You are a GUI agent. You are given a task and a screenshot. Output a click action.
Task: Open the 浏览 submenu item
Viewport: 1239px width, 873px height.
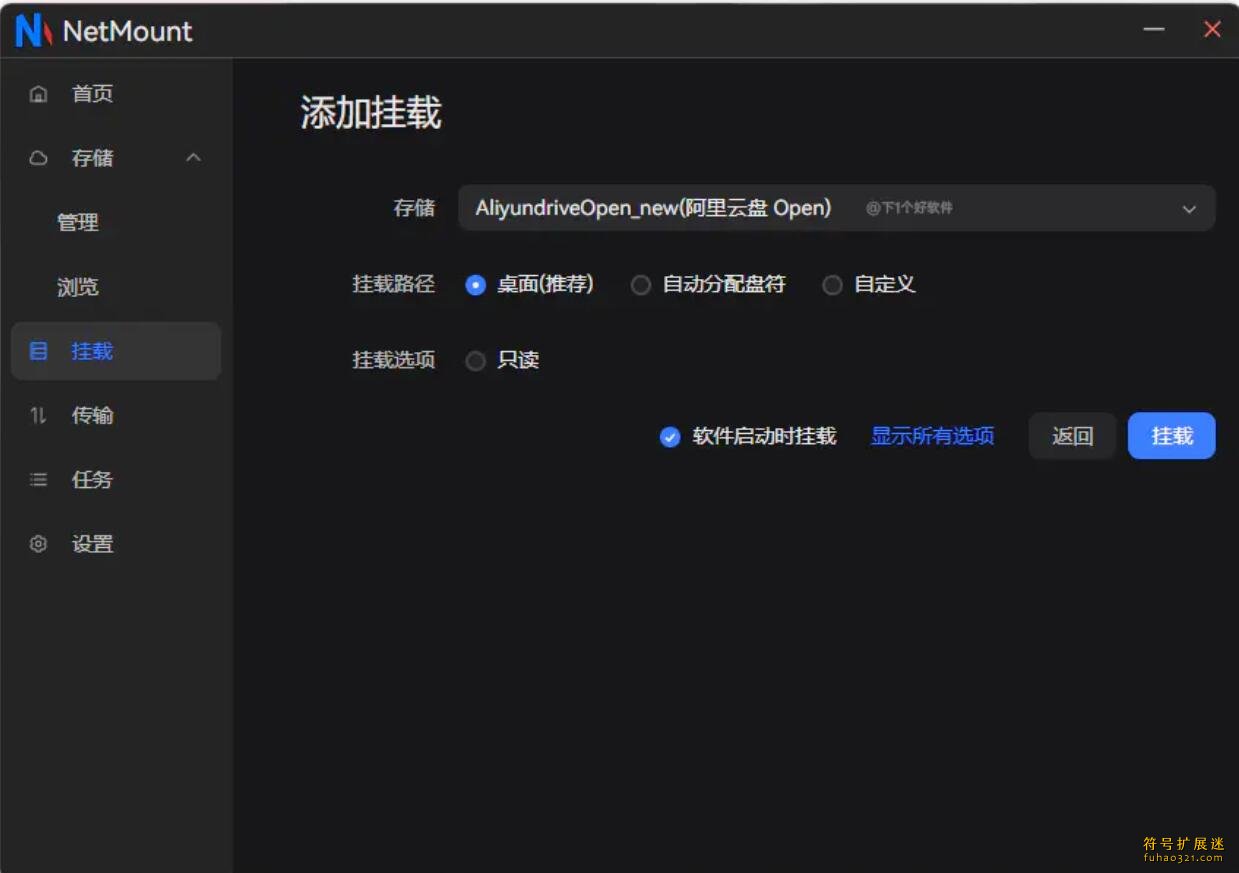[x=78, y=287]
